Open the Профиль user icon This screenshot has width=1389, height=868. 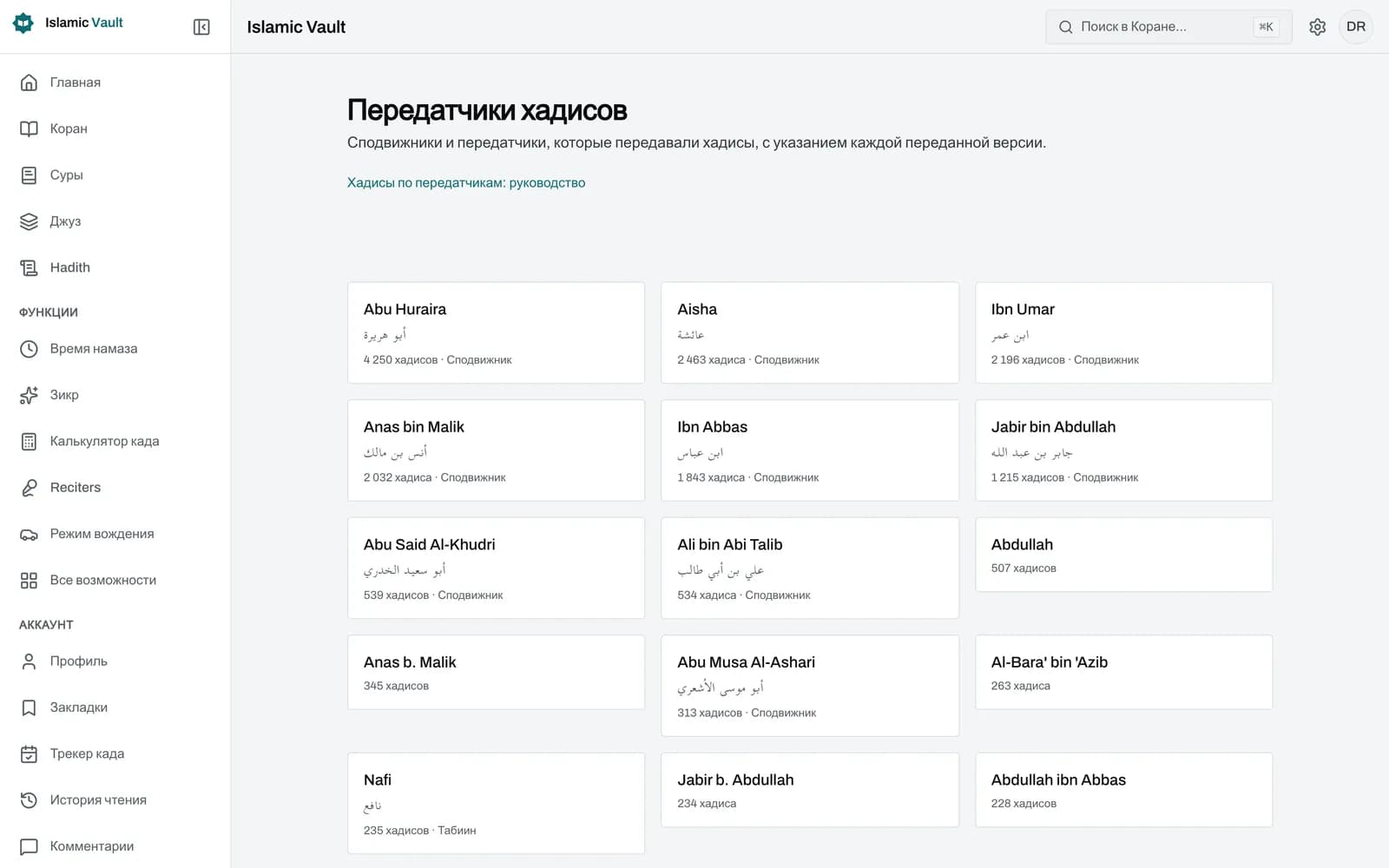click(x=29, y=661)
